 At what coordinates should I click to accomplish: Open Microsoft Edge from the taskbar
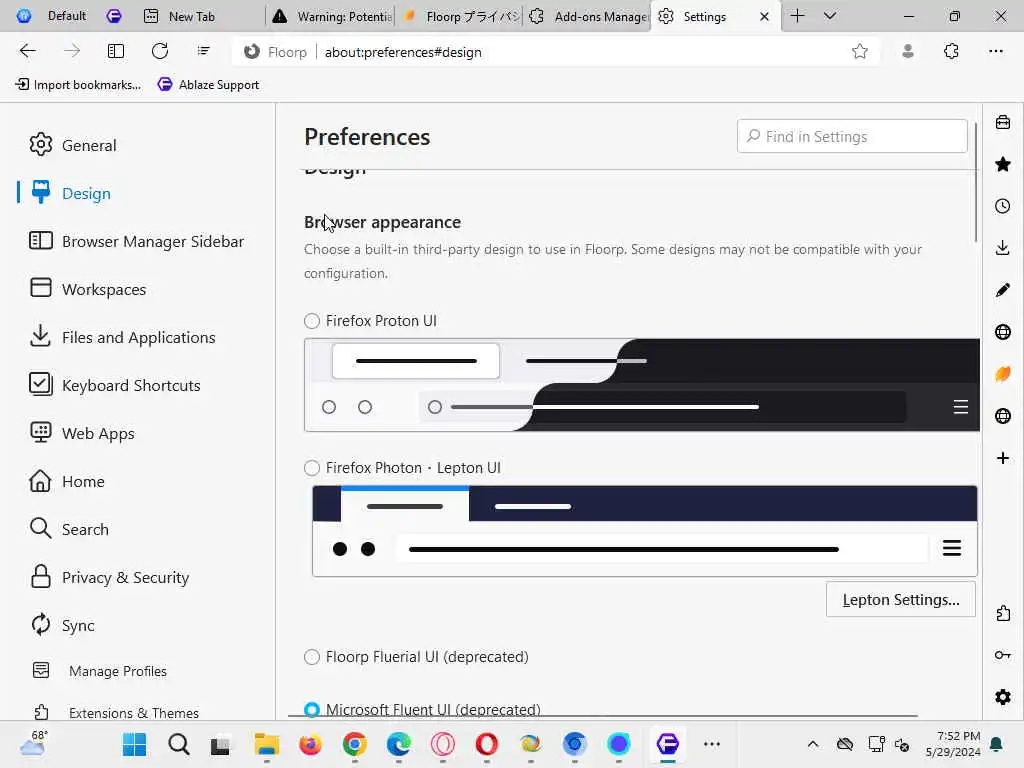click(398, 744)
